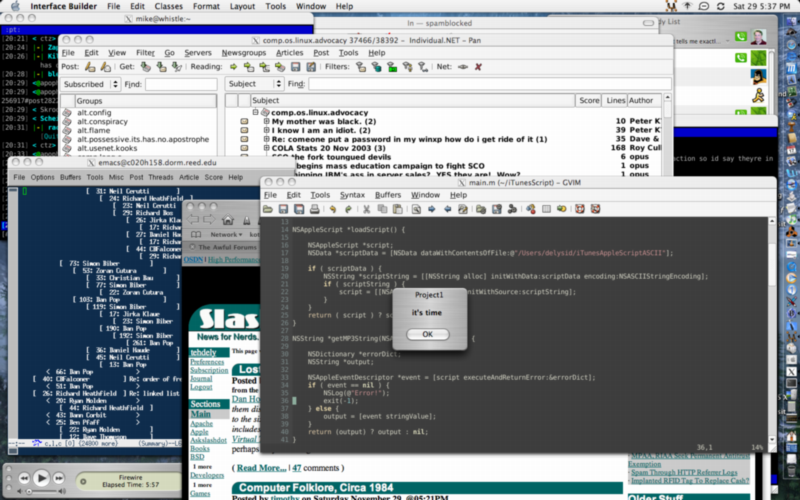Viewport: 800px width, 500px height.
Task: Volume slider in iTunes mini player
Action: point(41,491)
